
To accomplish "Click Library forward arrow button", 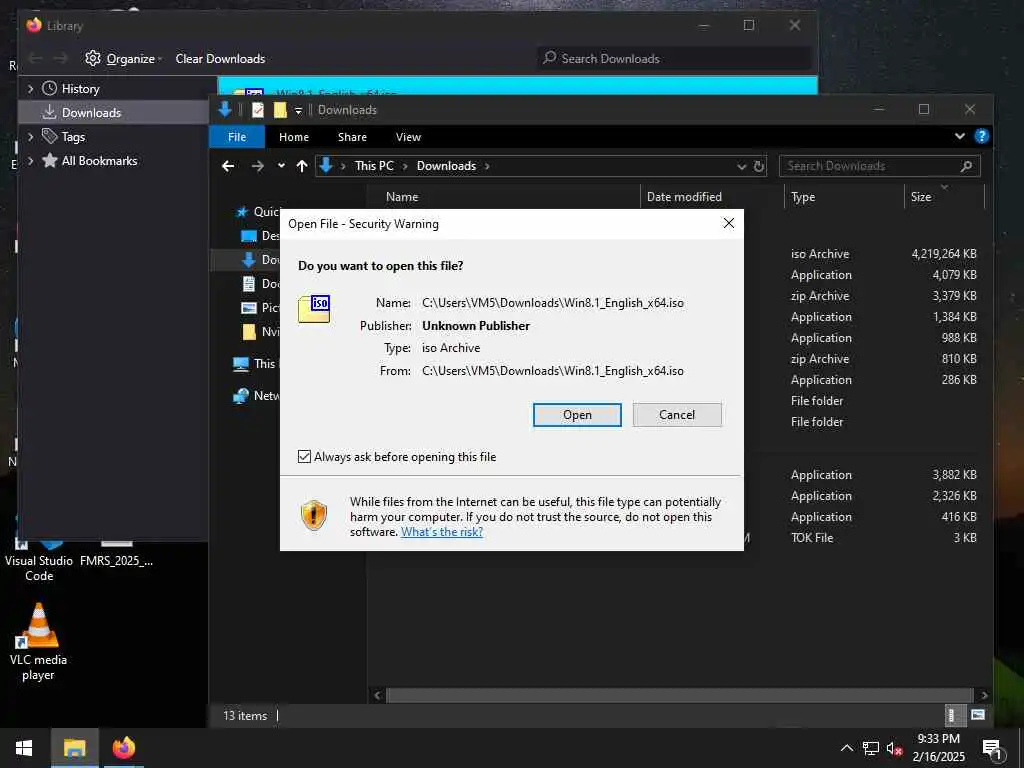I will (x=61, y=59).
